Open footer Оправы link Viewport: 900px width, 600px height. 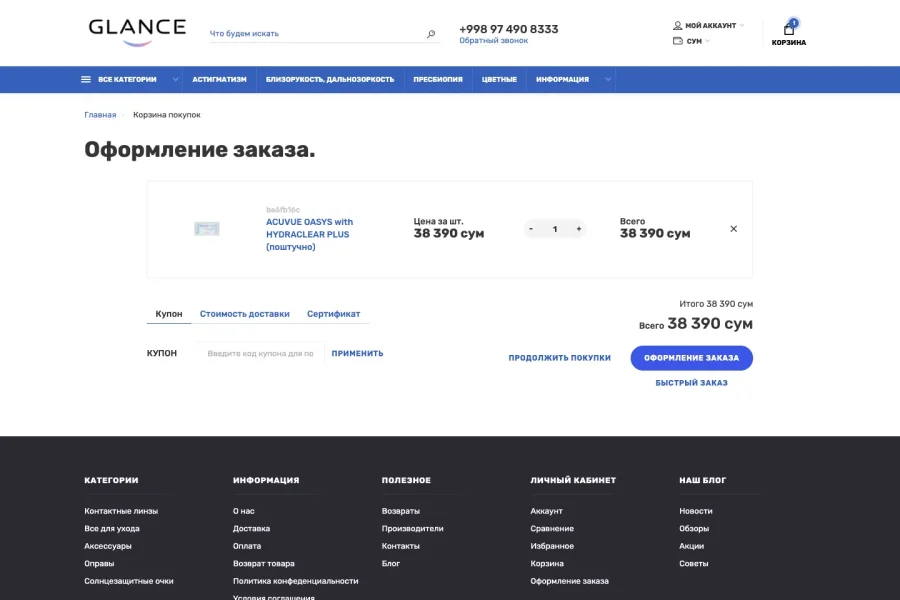click(99, 563)
